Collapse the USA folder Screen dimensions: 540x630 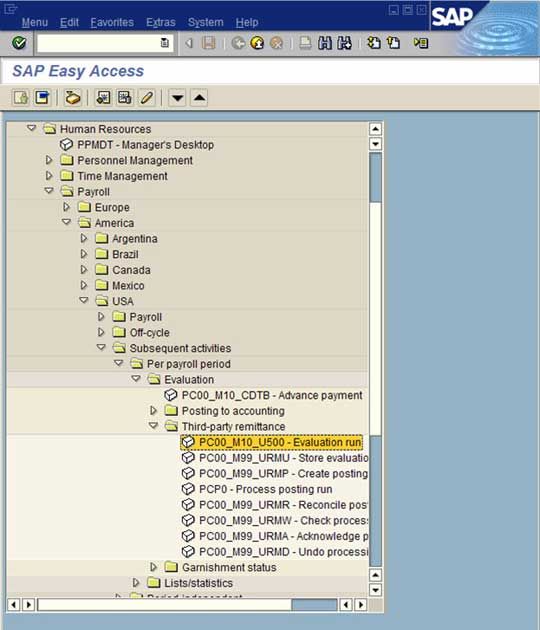pos(84,301)
